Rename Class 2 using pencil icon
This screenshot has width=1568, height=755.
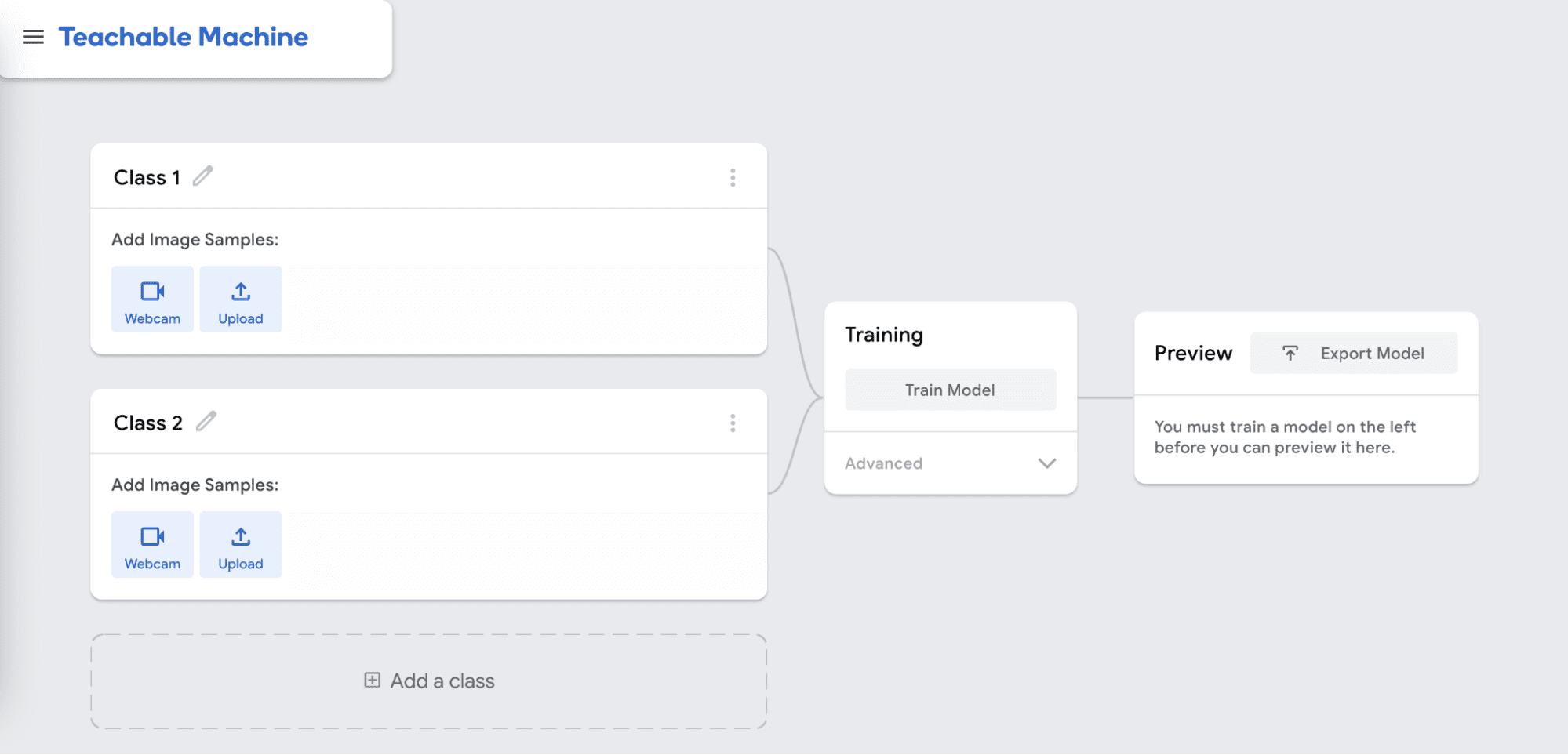pos(206,422)
